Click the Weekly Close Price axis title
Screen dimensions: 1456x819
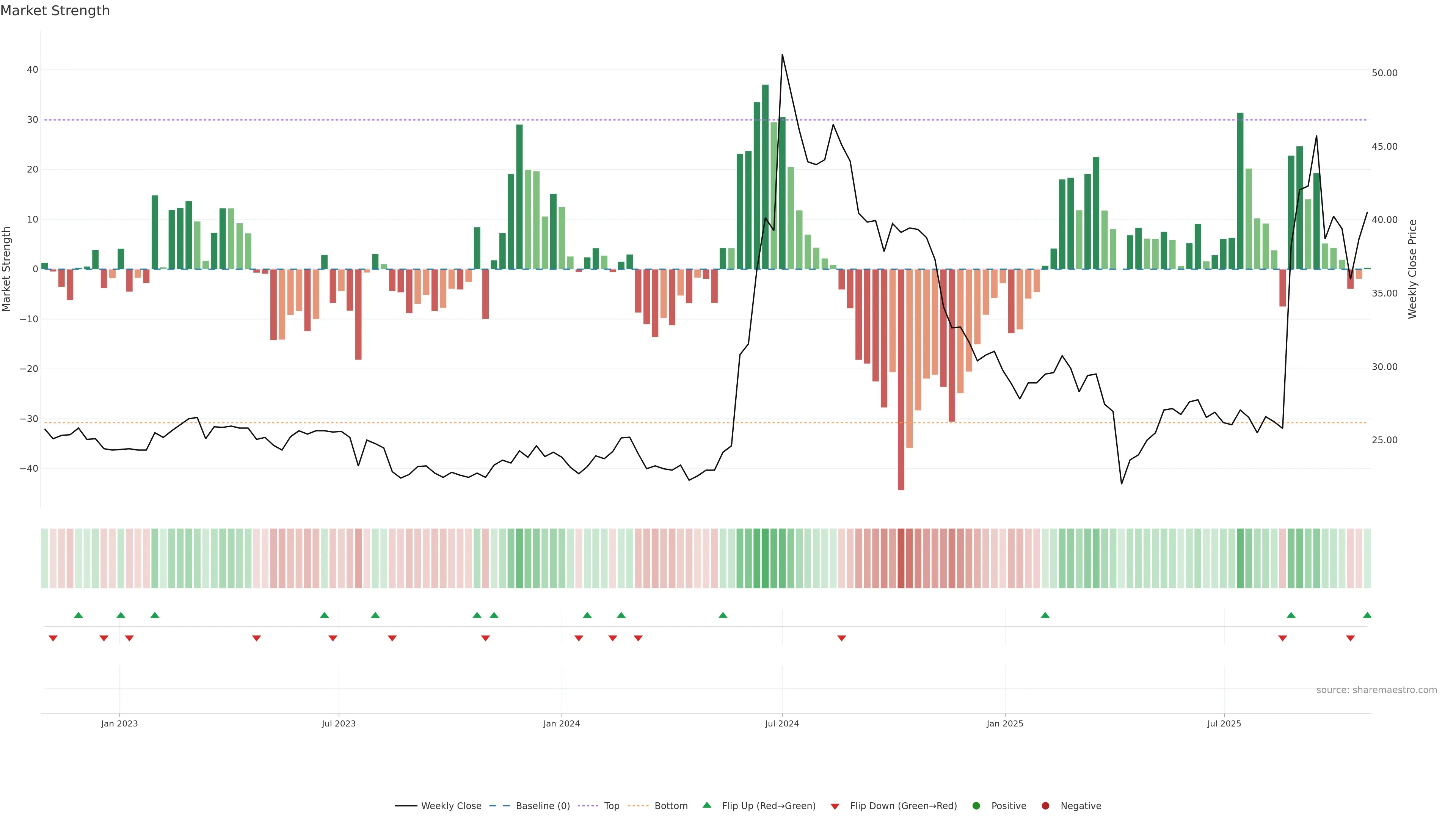pos(1412,269)
